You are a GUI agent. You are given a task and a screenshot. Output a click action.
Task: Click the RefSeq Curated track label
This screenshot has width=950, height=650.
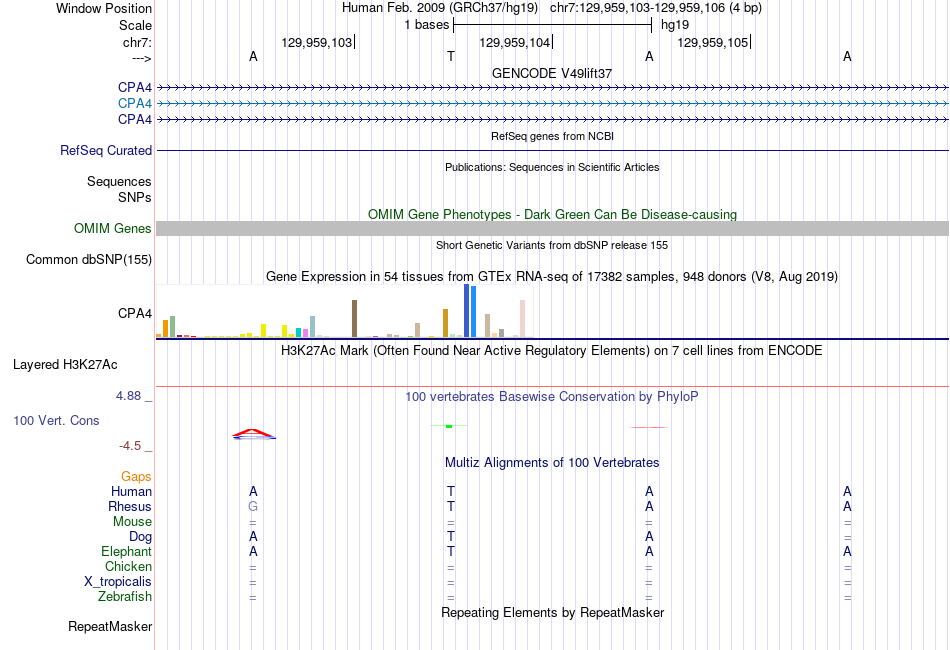click(106, 150)
